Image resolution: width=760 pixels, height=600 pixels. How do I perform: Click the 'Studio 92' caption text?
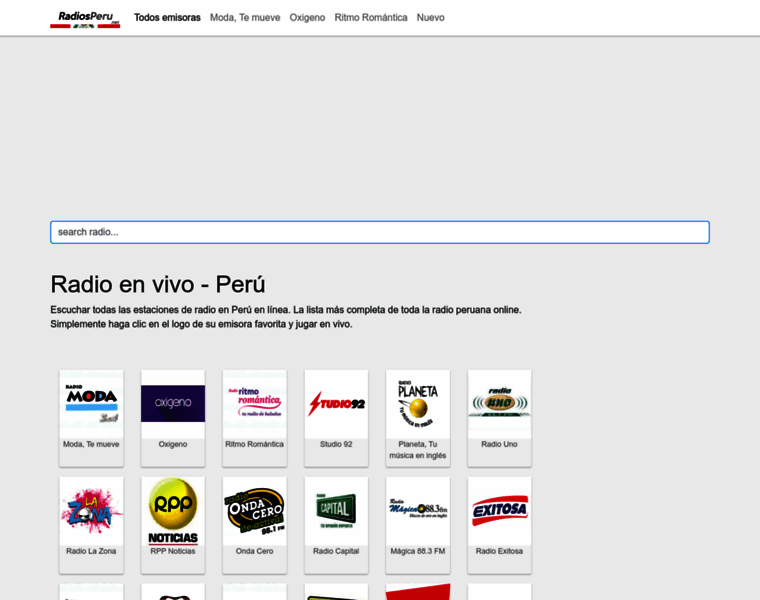point(336,444)
